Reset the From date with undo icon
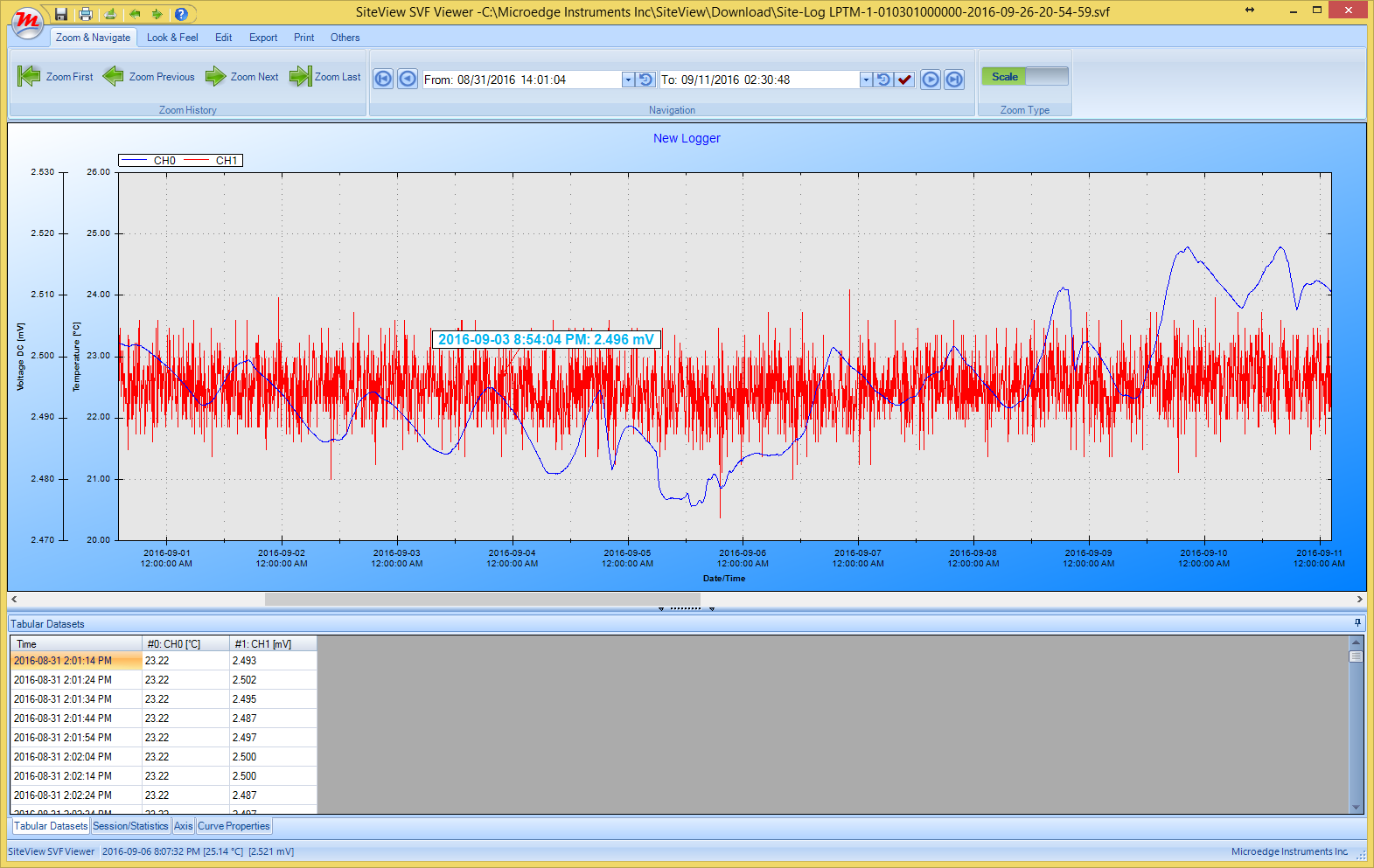 click(x=645, y=80)
